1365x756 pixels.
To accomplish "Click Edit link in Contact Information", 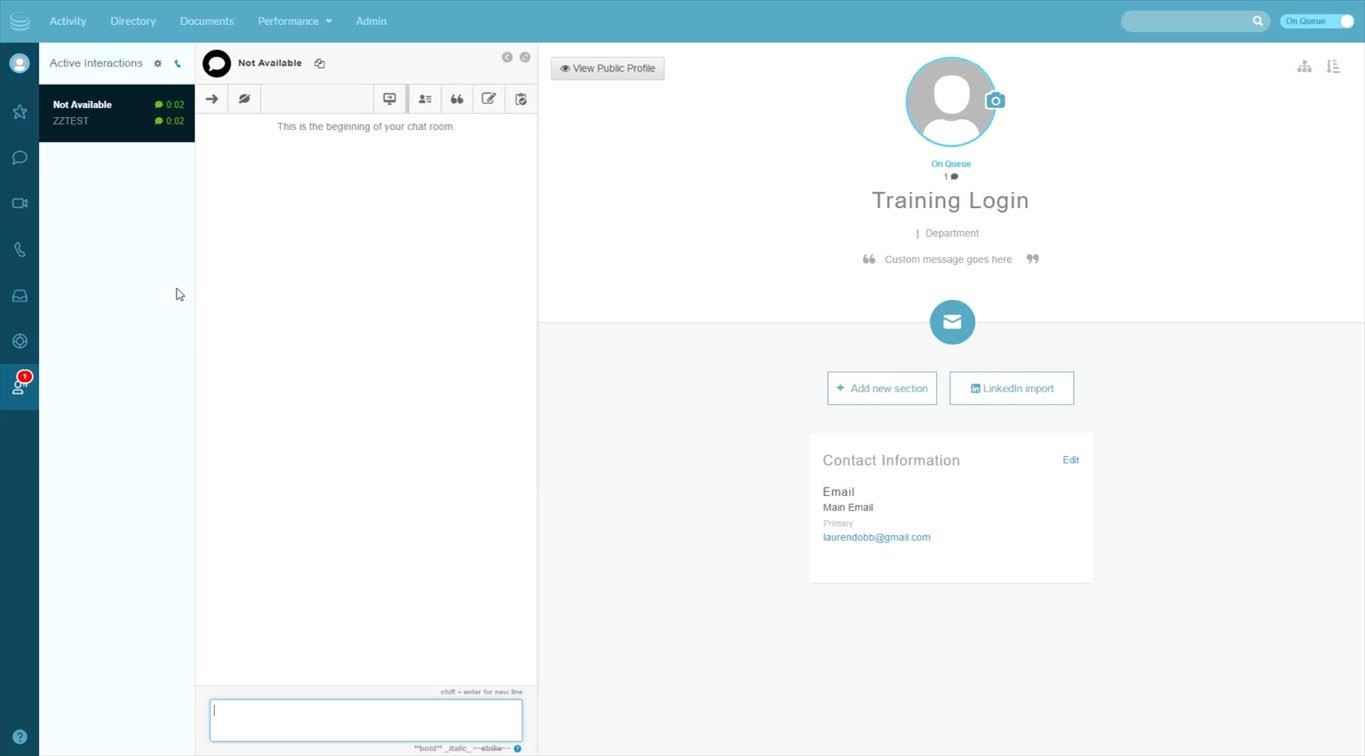I will coord(1070,460).
